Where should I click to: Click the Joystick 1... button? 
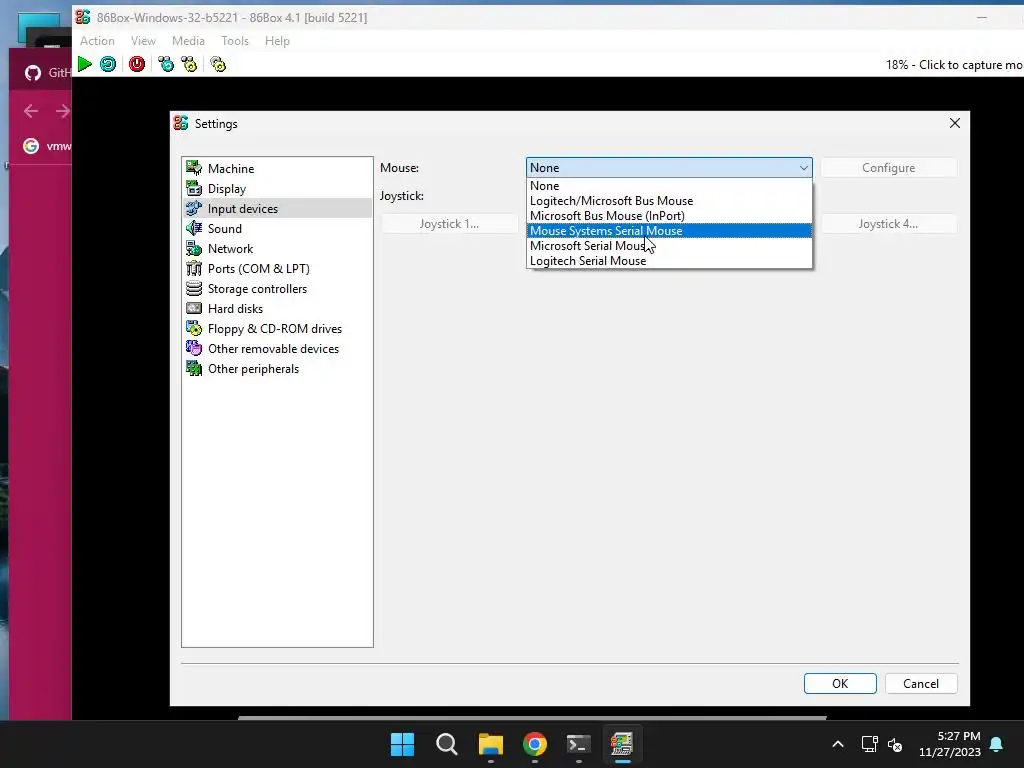coord(449,223)
